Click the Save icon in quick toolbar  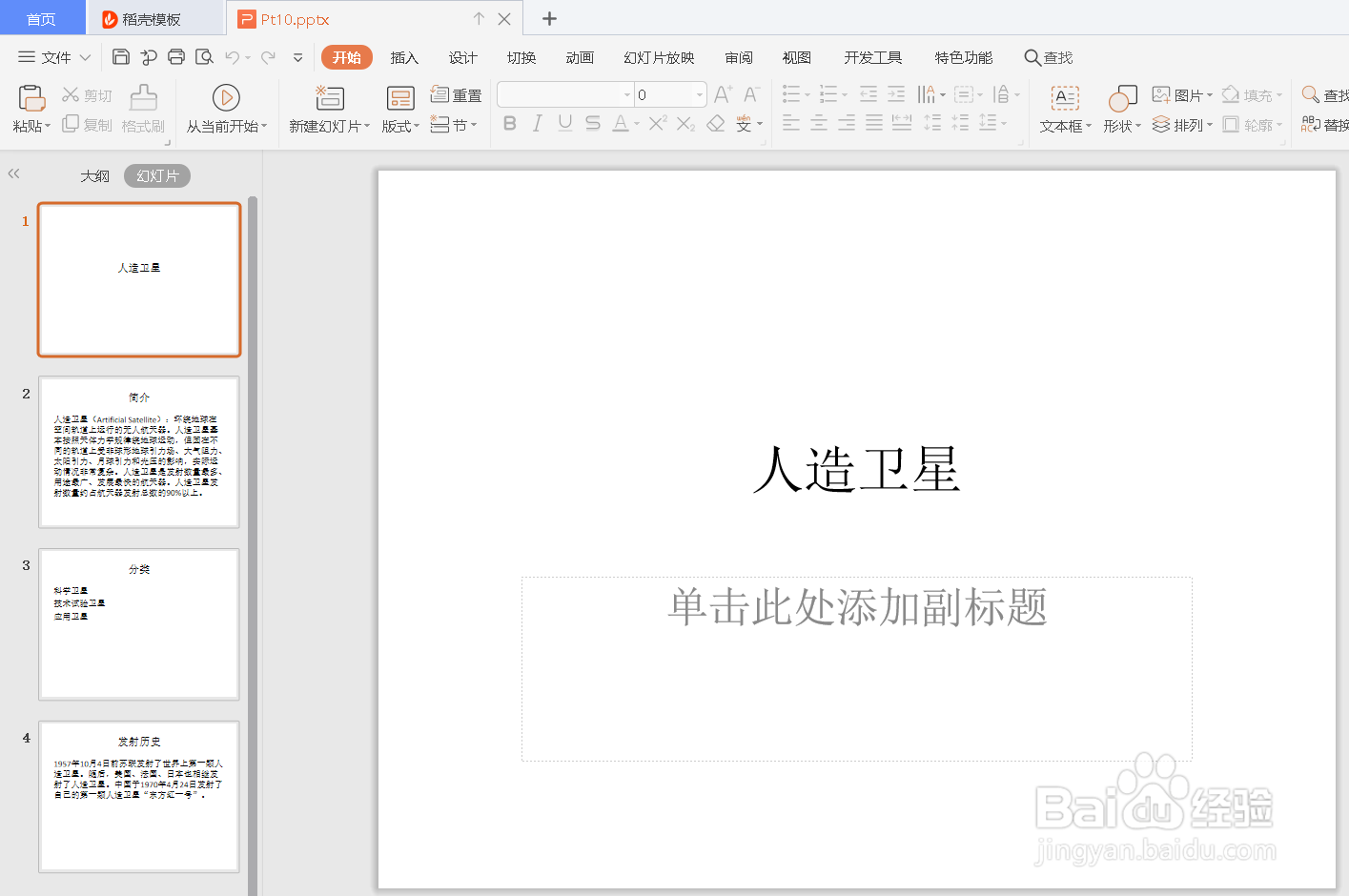tap(121, 57)
